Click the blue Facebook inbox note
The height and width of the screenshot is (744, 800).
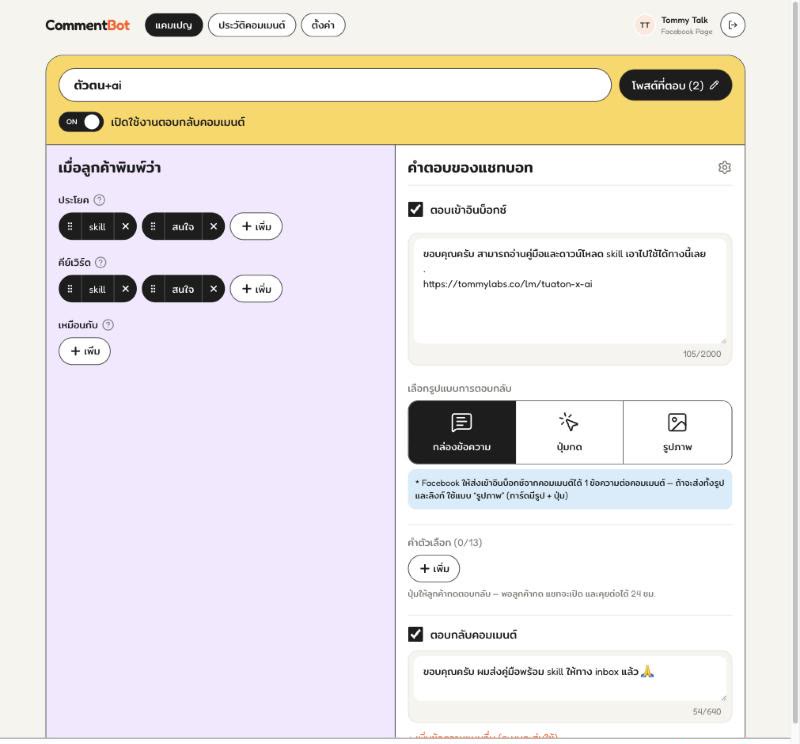[x=570, y=489]
